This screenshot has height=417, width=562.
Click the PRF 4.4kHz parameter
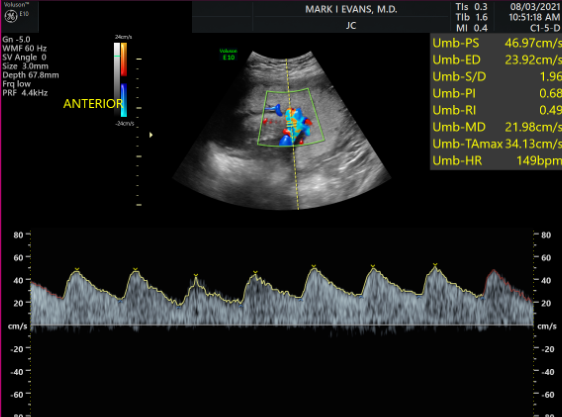click(25, 93)
